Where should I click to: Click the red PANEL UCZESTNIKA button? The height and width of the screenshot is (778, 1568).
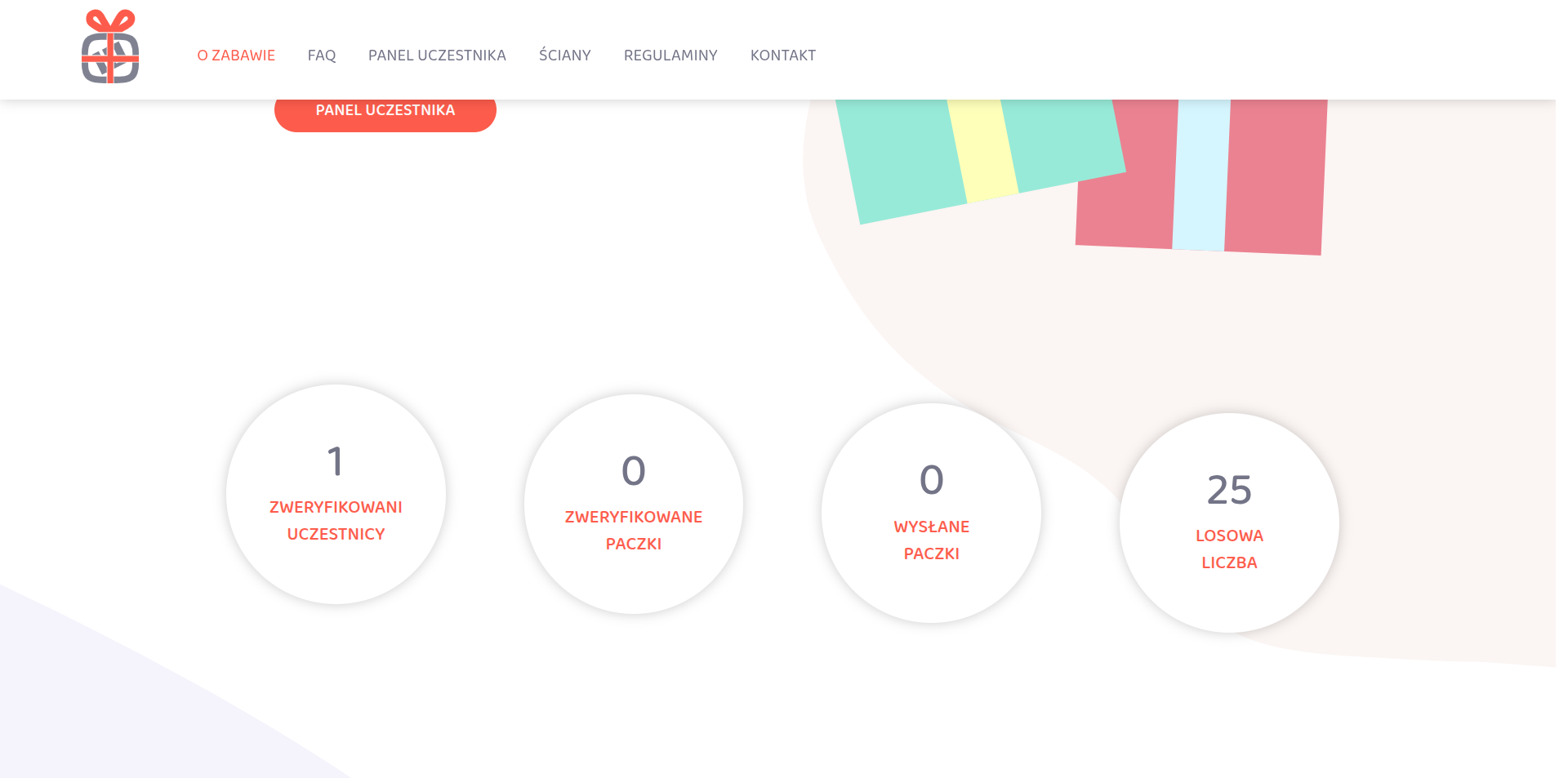(385, 112)
